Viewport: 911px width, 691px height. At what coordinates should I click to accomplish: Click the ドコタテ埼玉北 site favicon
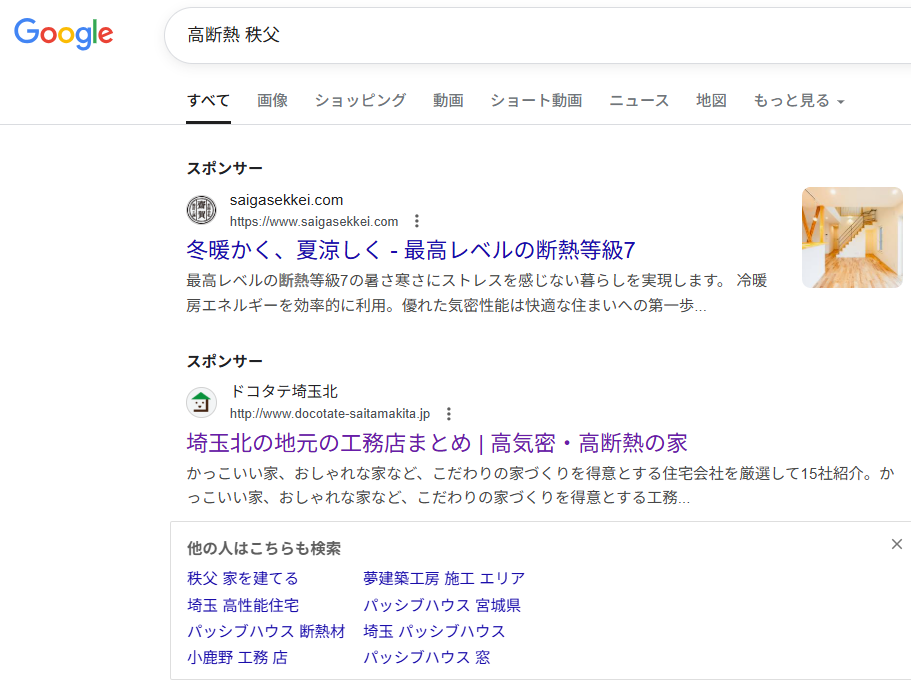pos(201,402)
